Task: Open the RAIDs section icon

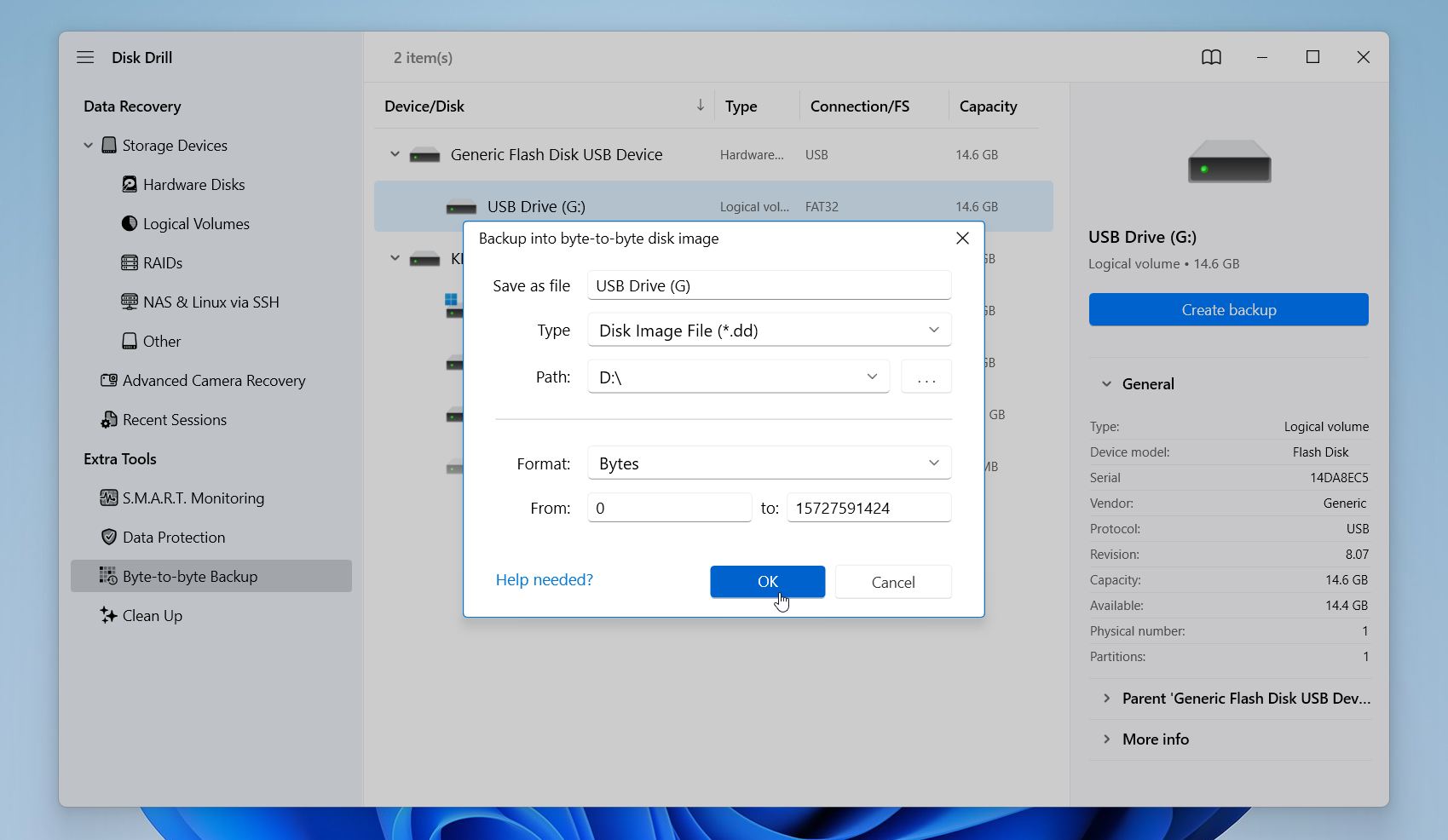Action: point(129,262)
